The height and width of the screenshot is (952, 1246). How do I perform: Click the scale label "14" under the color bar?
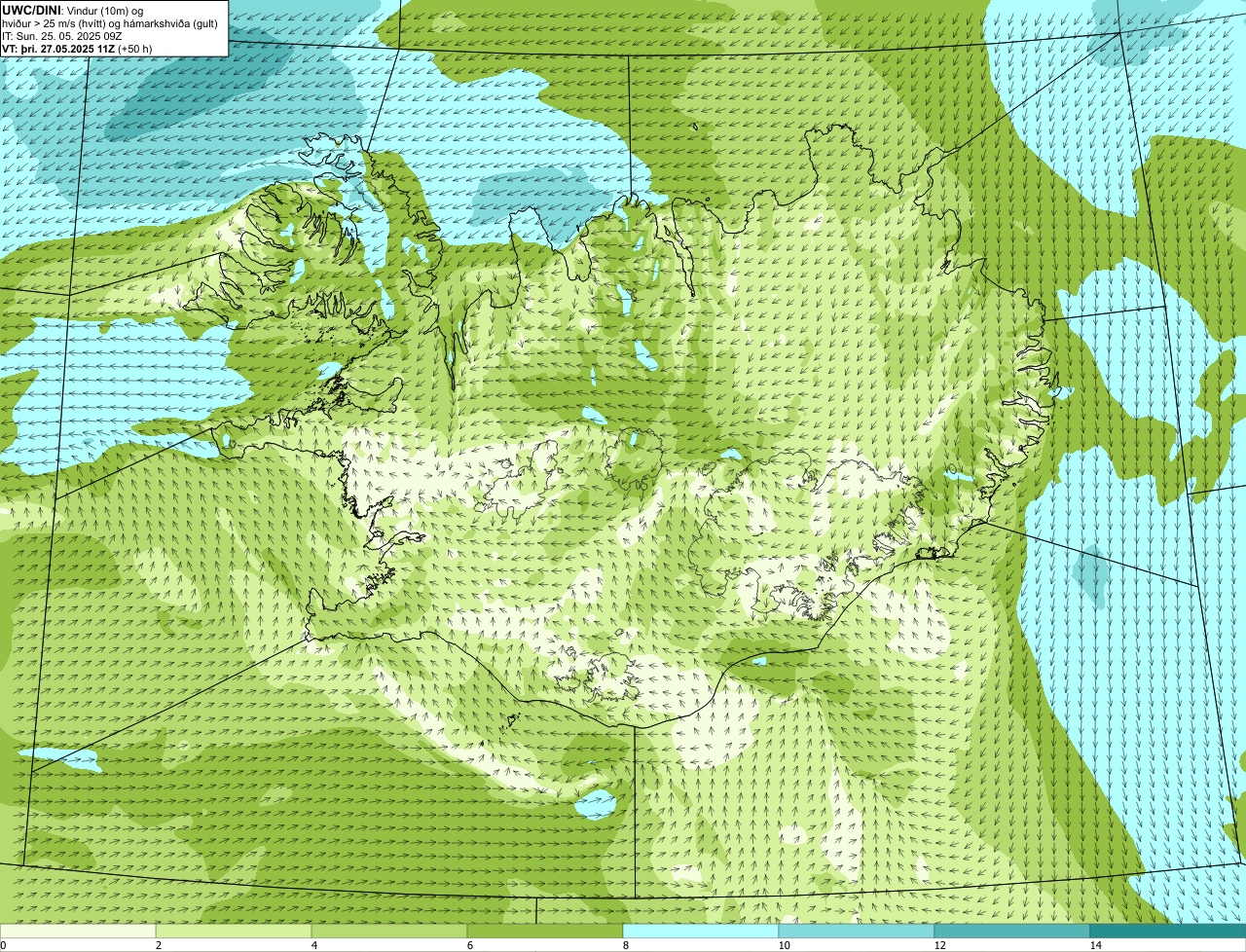click(1095, 945)
